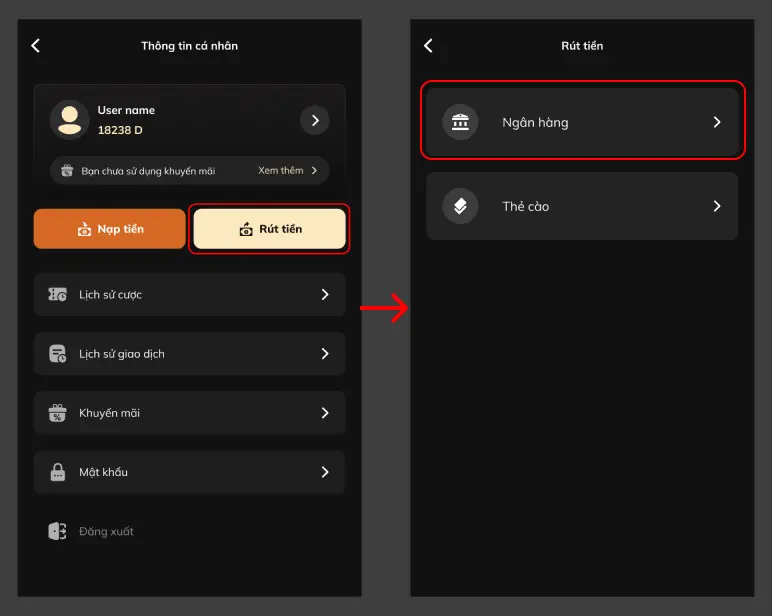
Task: Tap the Nạp tiền deposit button
Action: click(110, 229)
